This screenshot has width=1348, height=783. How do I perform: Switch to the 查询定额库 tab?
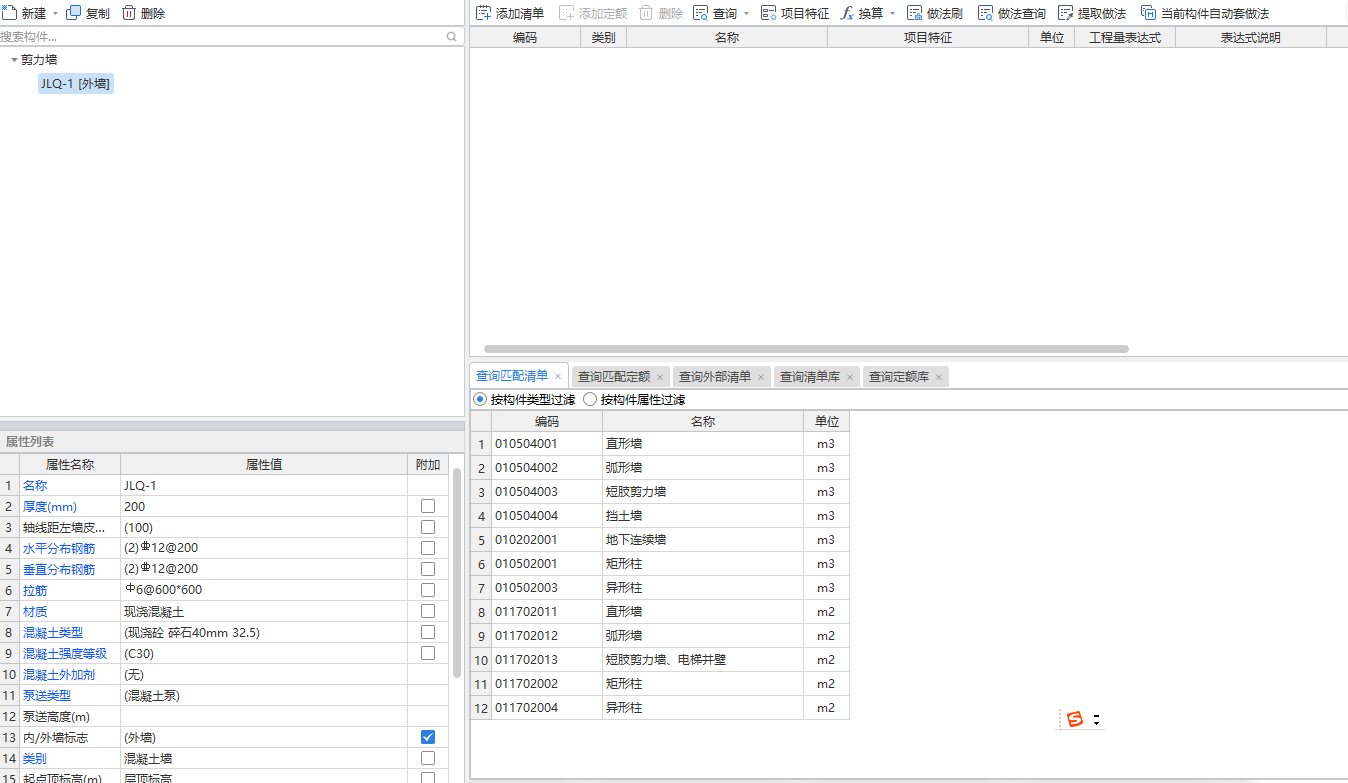pyautogui.click(x=899, y=377)
